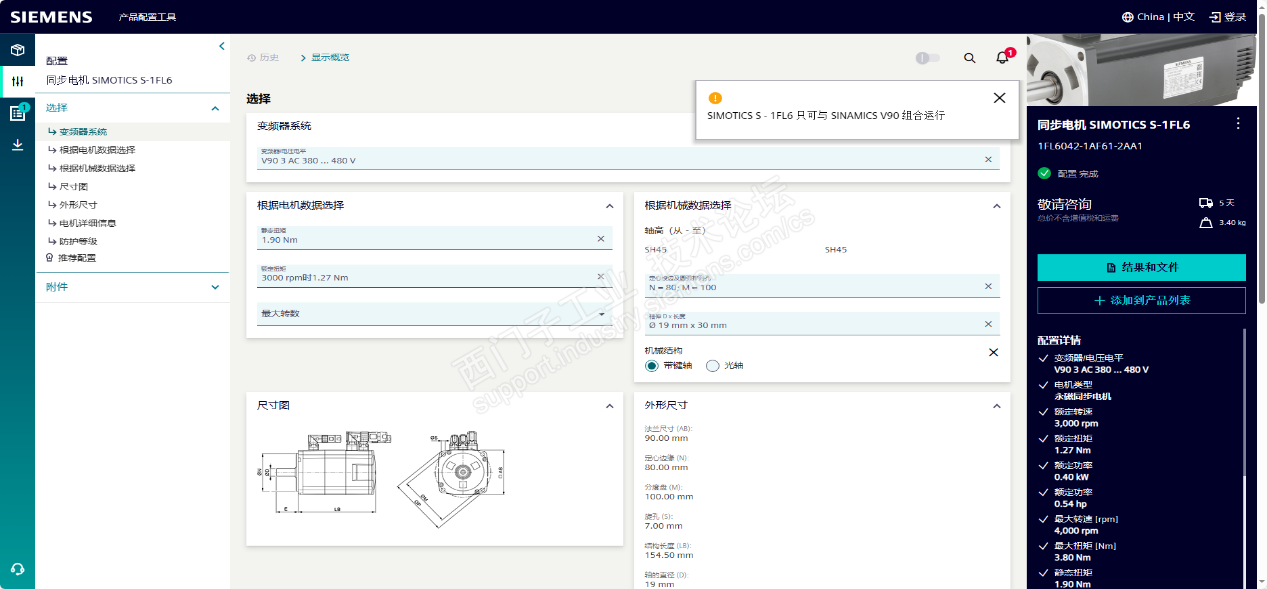This screenshot has height=589, width=1267.
Task: Clear the N = 80; M = 100 field
Action: click(x=988, y=286)
